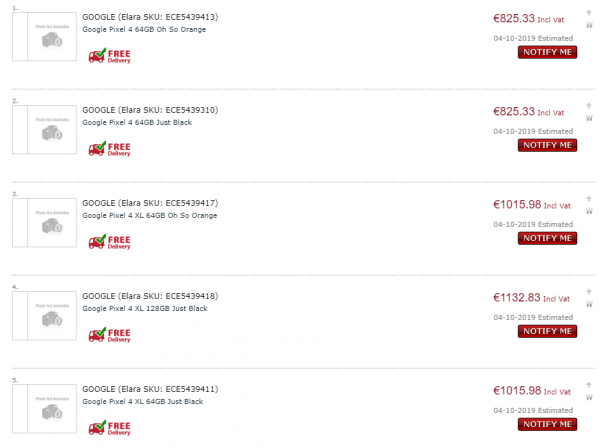Image resolution: width=600 pixels, height=448 pixels.
Task: Click up arrow icon beside third product price
Action: (x=589, y=199)
